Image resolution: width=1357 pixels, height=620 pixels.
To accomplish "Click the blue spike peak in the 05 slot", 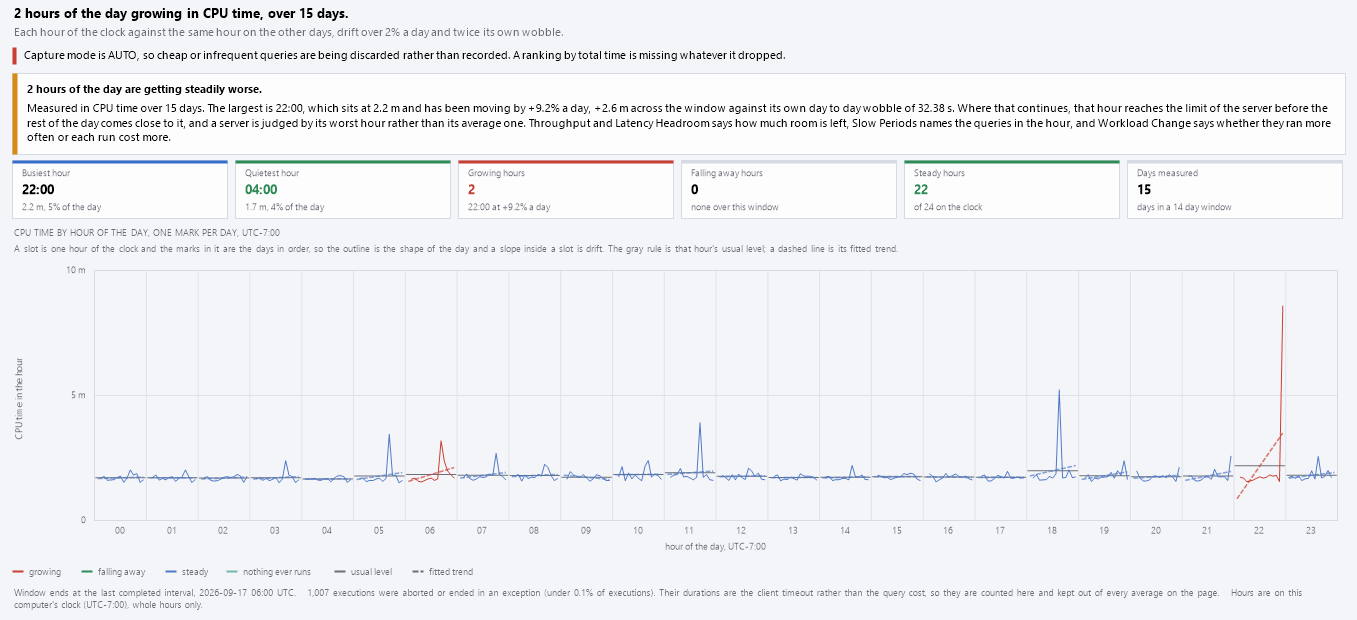I will (389, 434).
